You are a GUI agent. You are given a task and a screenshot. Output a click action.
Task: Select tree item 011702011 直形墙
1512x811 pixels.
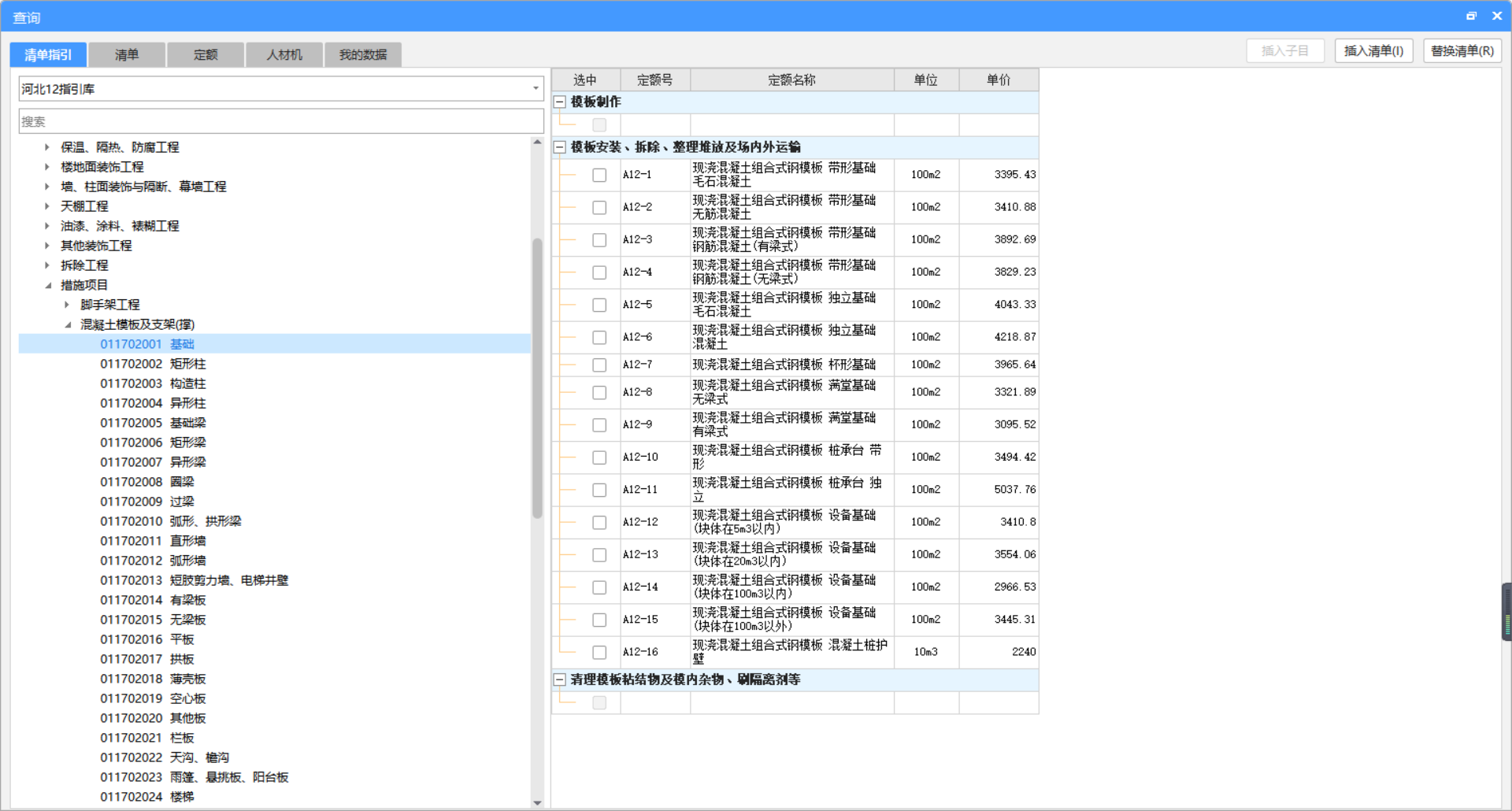click(x=153, y=541)
